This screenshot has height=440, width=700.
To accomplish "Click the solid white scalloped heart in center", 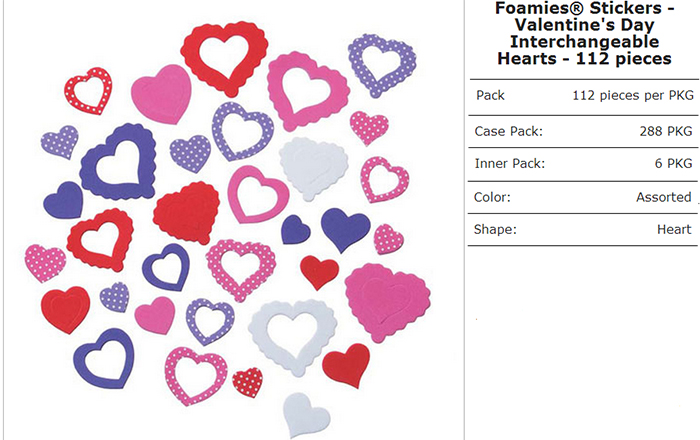I will coord(313,168).
